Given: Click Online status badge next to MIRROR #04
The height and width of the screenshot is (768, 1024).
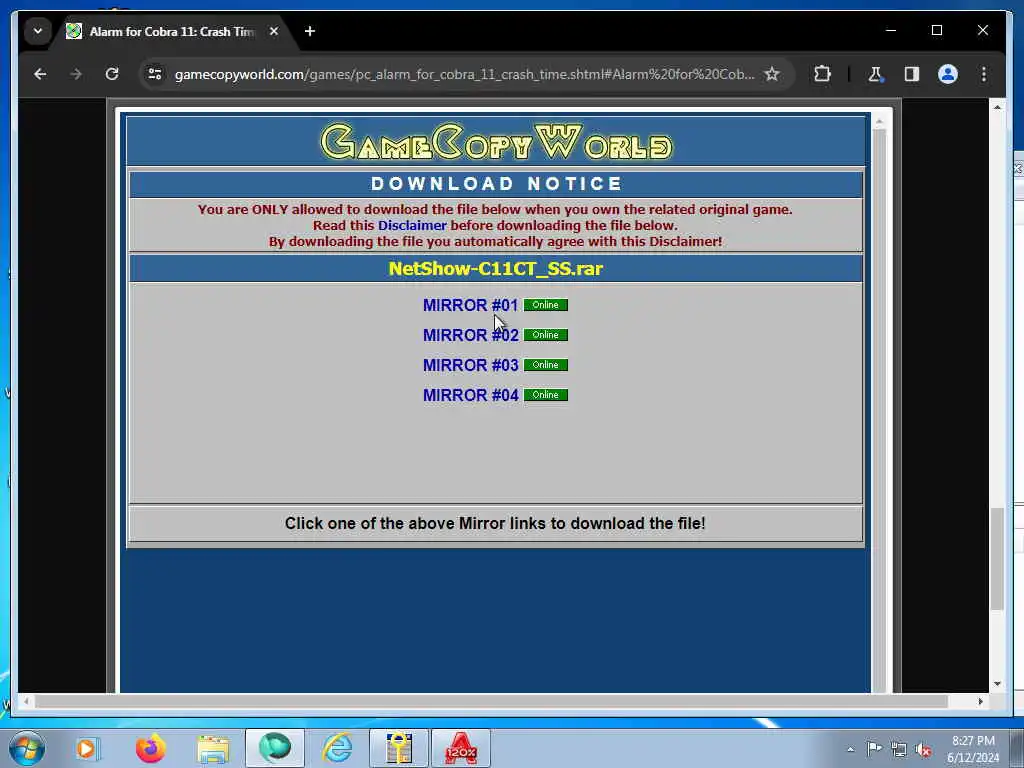Looking at the screenshot, I should [546, 395].
